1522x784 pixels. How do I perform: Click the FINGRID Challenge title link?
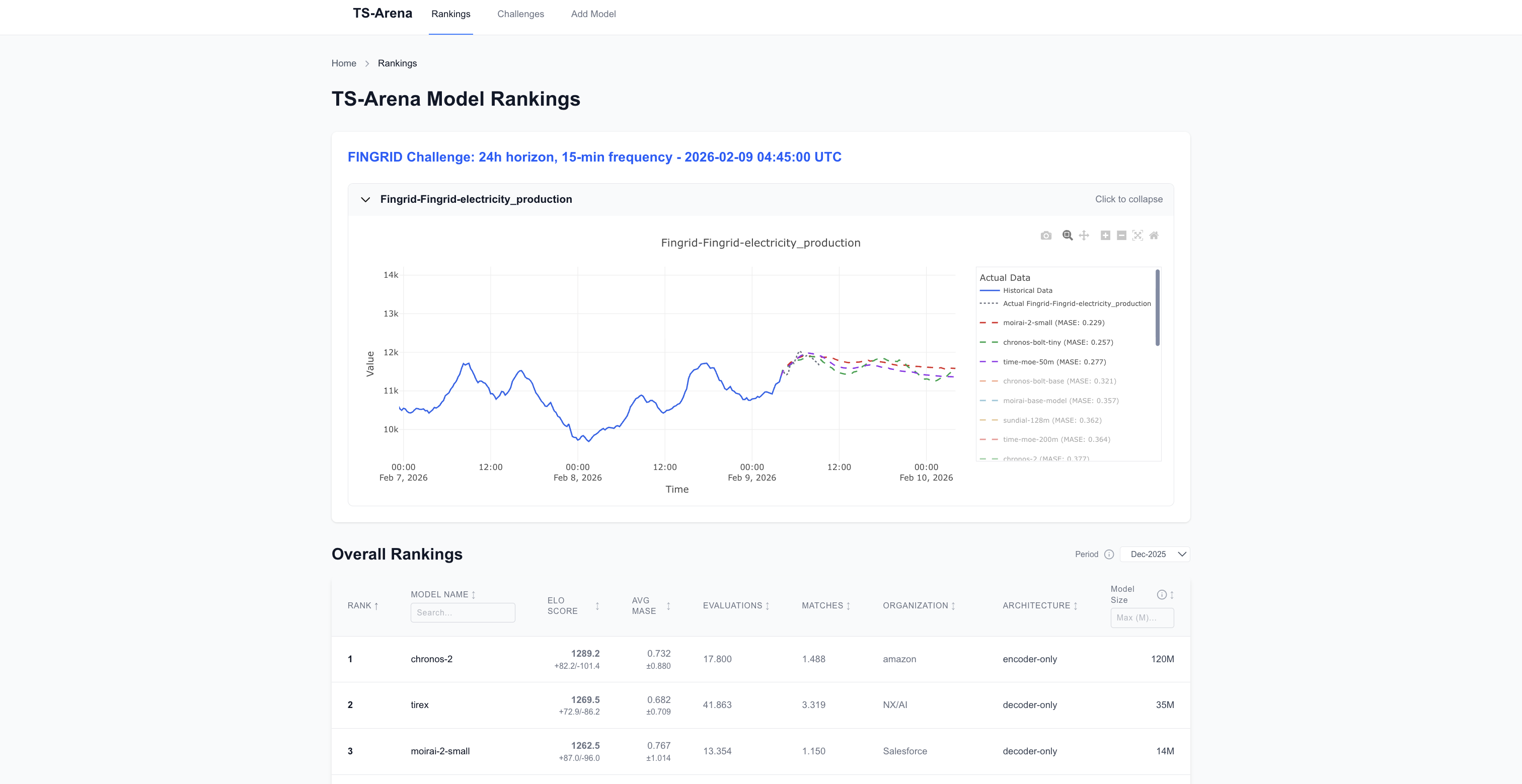[x=594, y=157]
